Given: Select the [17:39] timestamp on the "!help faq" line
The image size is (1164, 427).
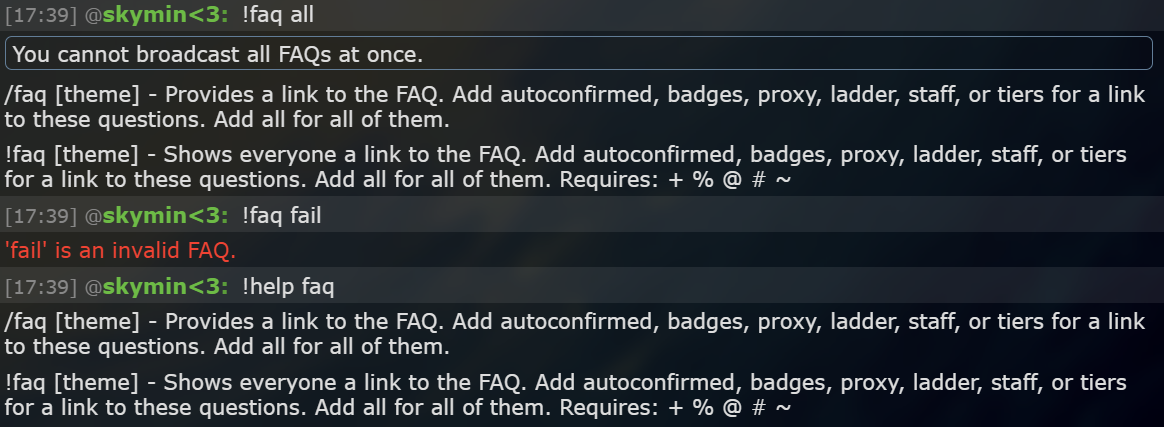Looking at the screenshot, I should click(x=41, y=286).
